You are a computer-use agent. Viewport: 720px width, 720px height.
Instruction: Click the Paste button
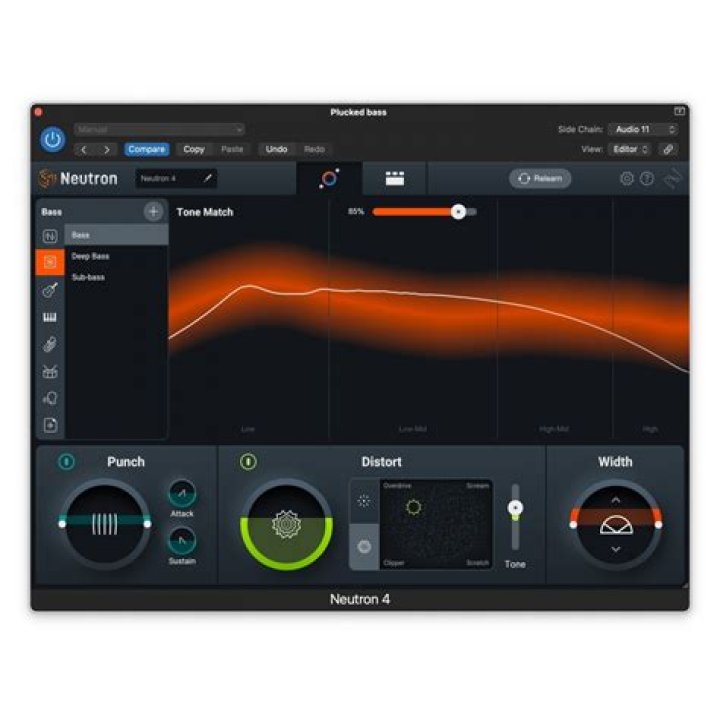click(x=232, y=149)
